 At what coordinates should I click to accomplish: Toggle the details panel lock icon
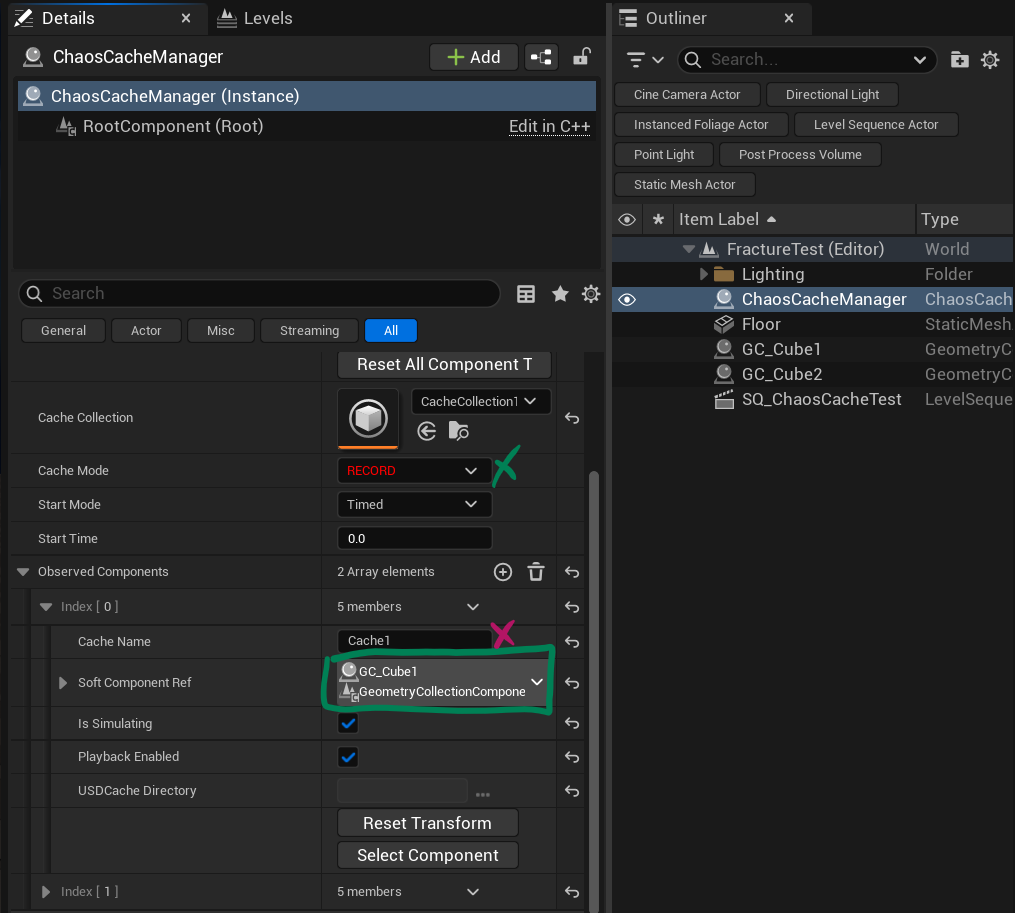coord(581,57)
